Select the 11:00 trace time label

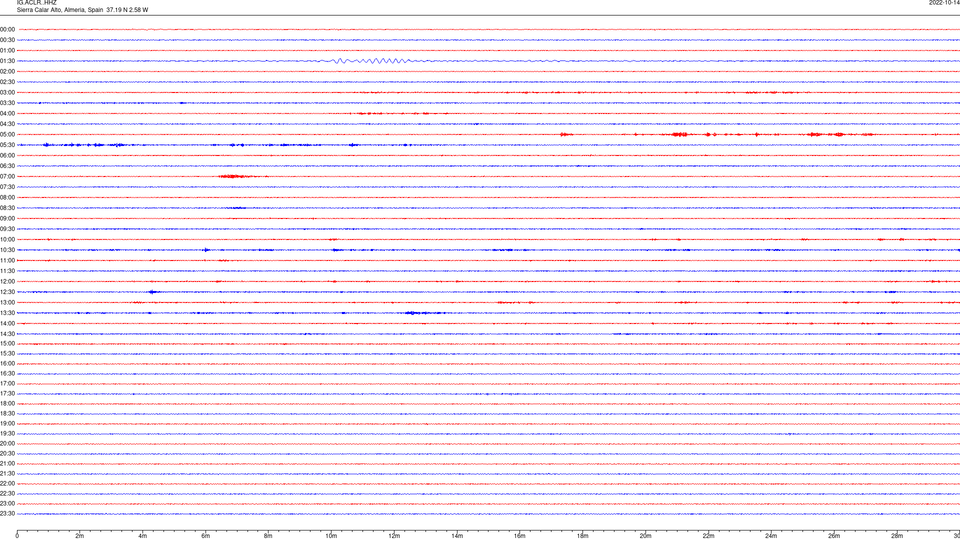[x=7, y=260]
